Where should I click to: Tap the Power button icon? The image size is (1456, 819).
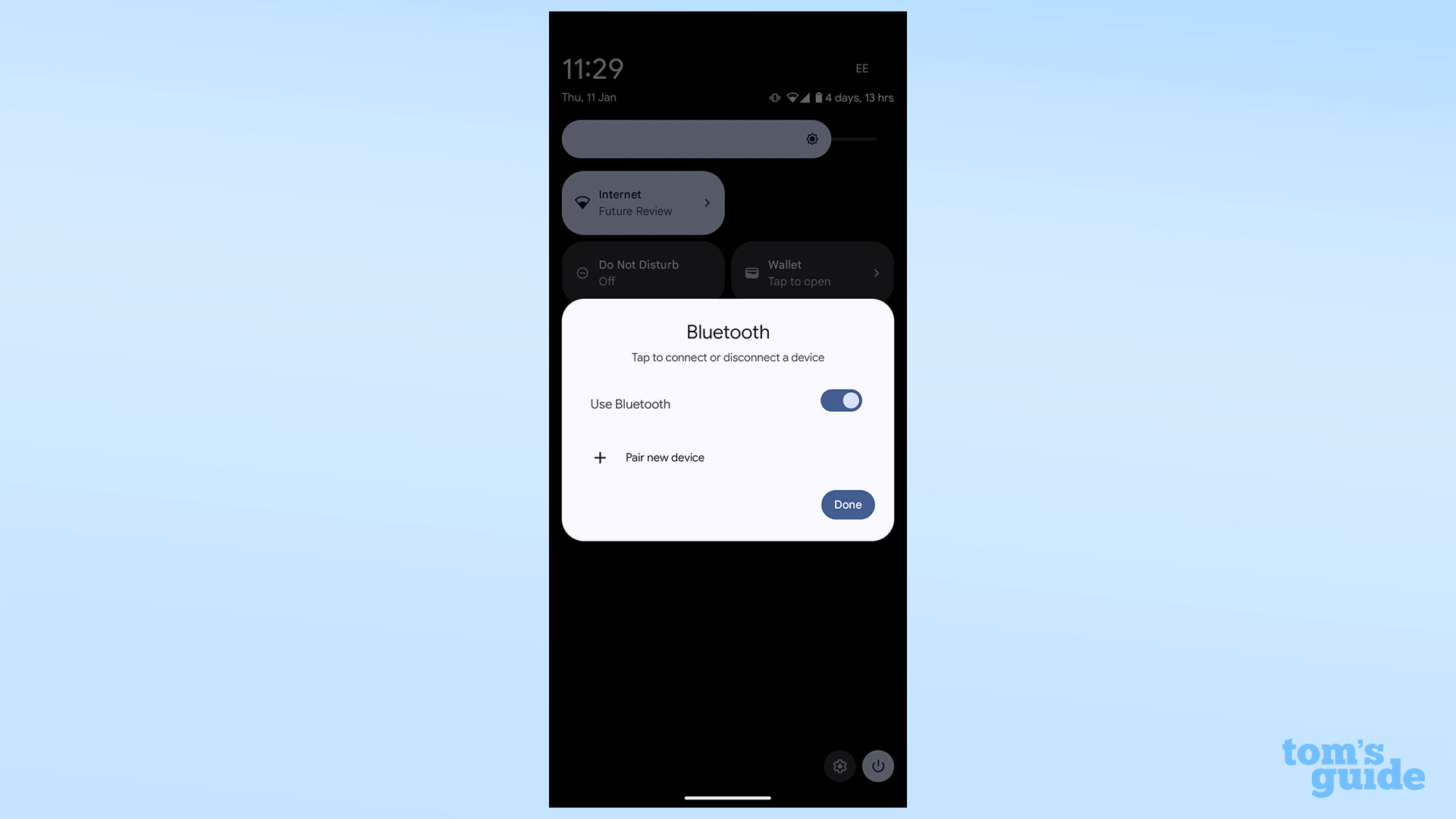(877, 766)
